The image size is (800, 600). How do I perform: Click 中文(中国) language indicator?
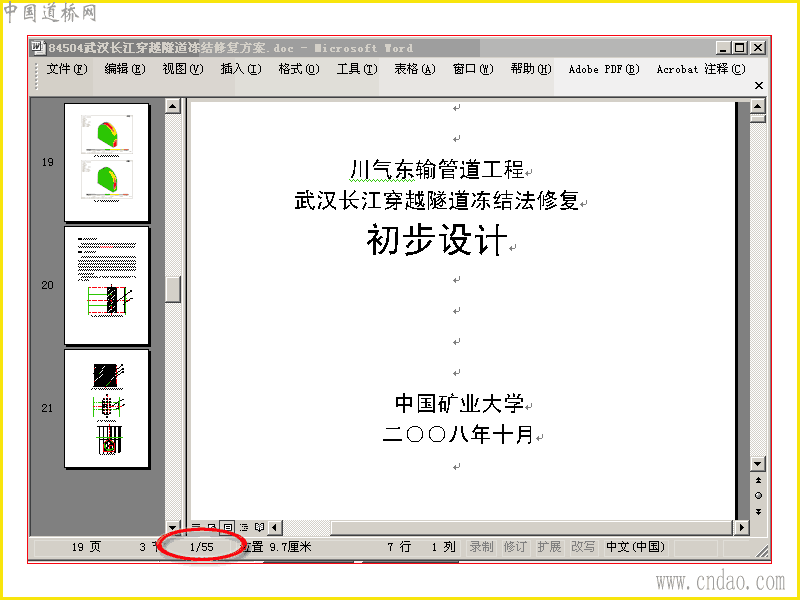[x=636, y=547]
